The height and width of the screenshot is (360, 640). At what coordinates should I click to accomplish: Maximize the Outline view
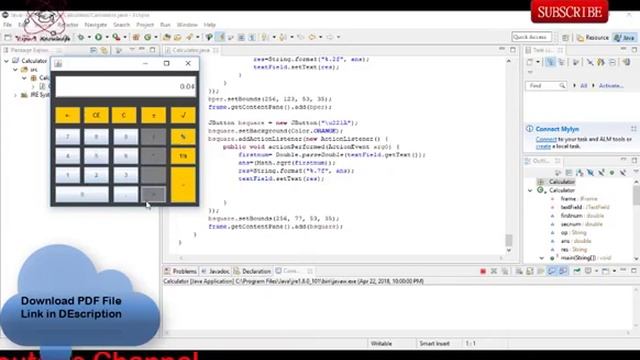point(634,160)
